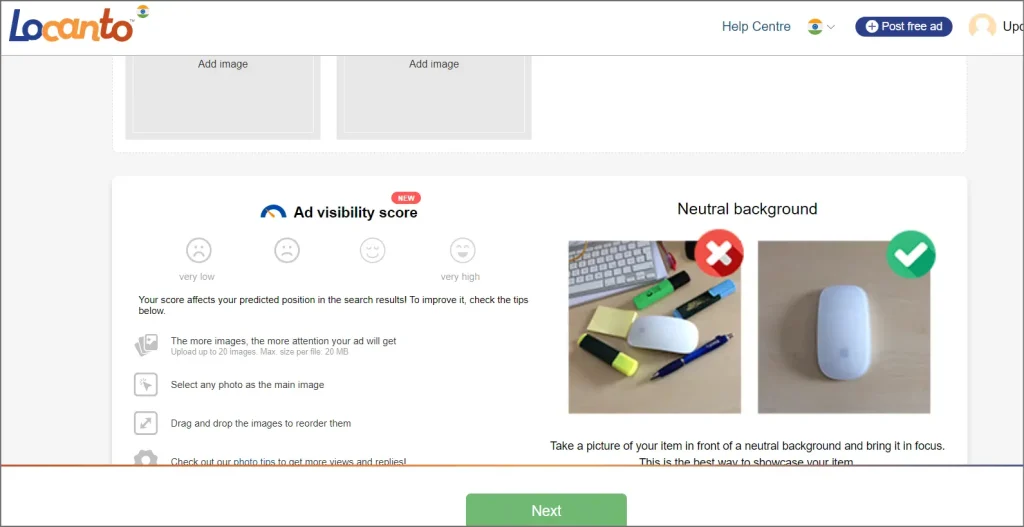
Task: Select the very low sad face icon
Action: (x=199, y=250)
